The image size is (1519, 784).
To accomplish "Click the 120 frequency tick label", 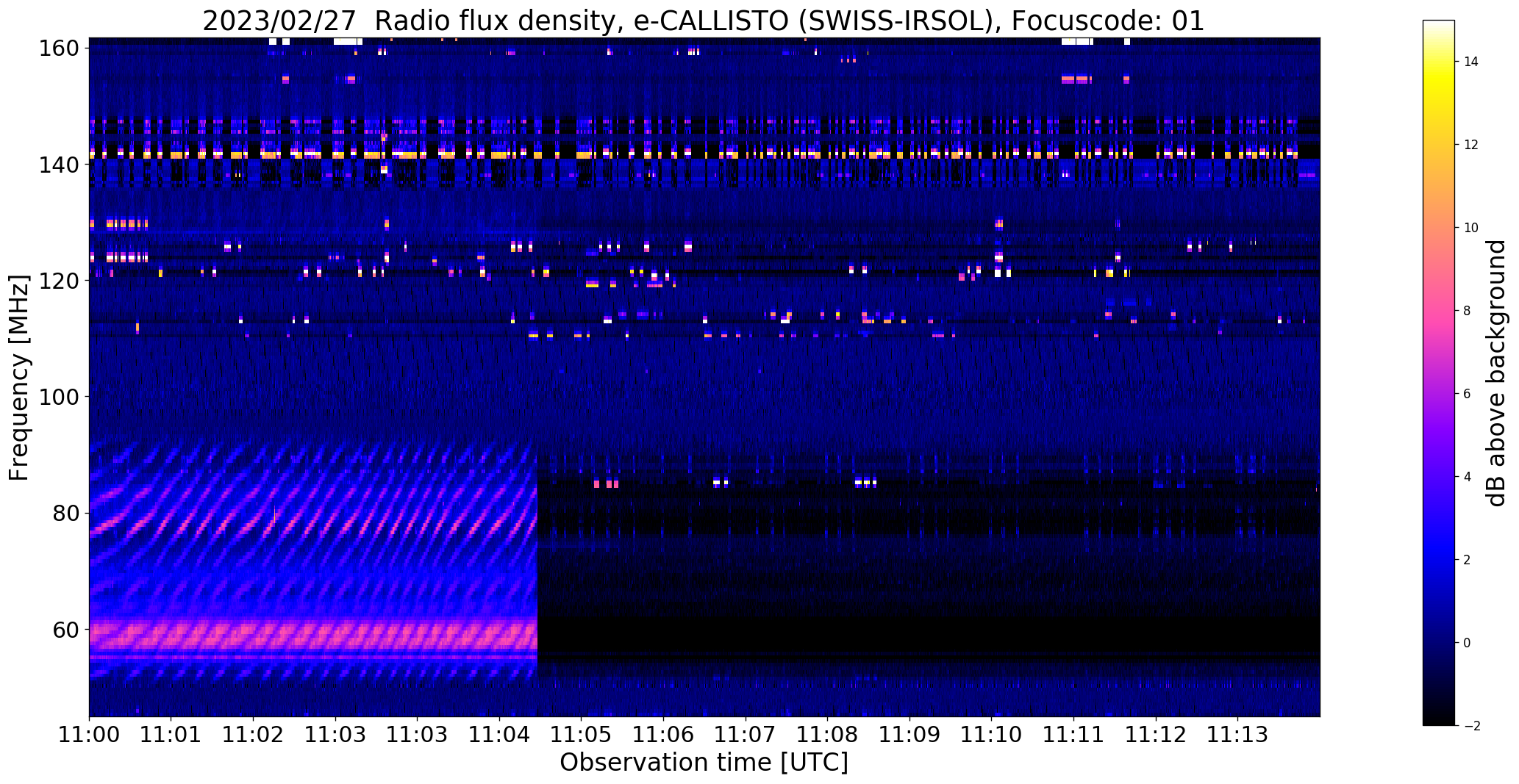I will 57,281.
